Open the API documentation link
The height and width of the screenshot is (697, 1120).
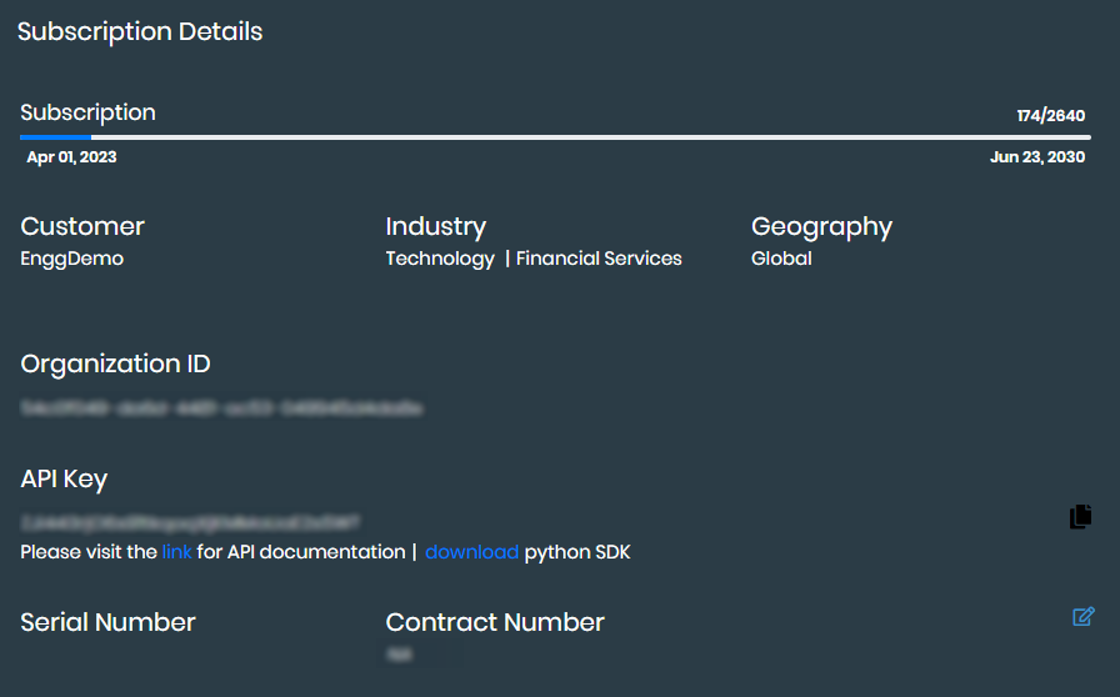(177, 551)
